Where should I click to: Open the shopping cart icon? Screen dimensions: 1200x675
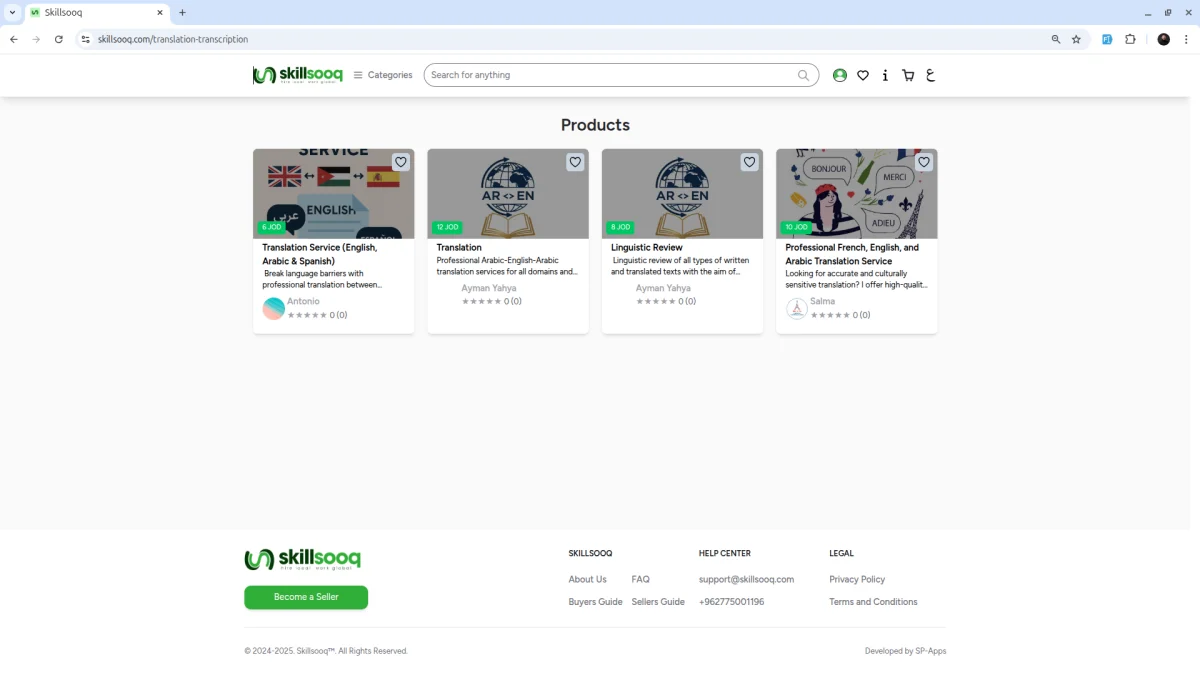click(908, 75)
